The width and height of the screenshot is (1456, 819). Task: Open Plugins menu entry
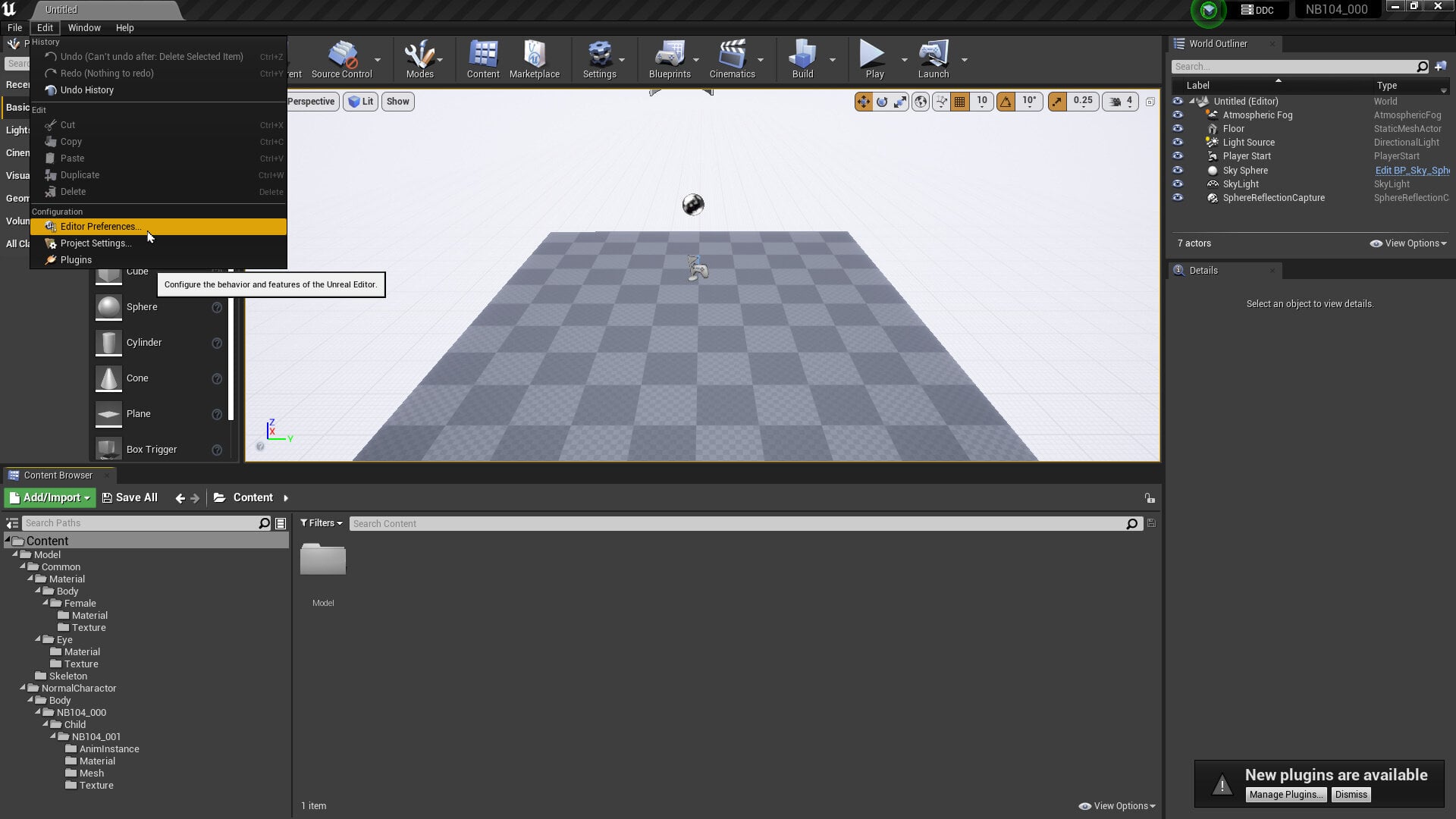pyautogui.click(x=158, y=260)
